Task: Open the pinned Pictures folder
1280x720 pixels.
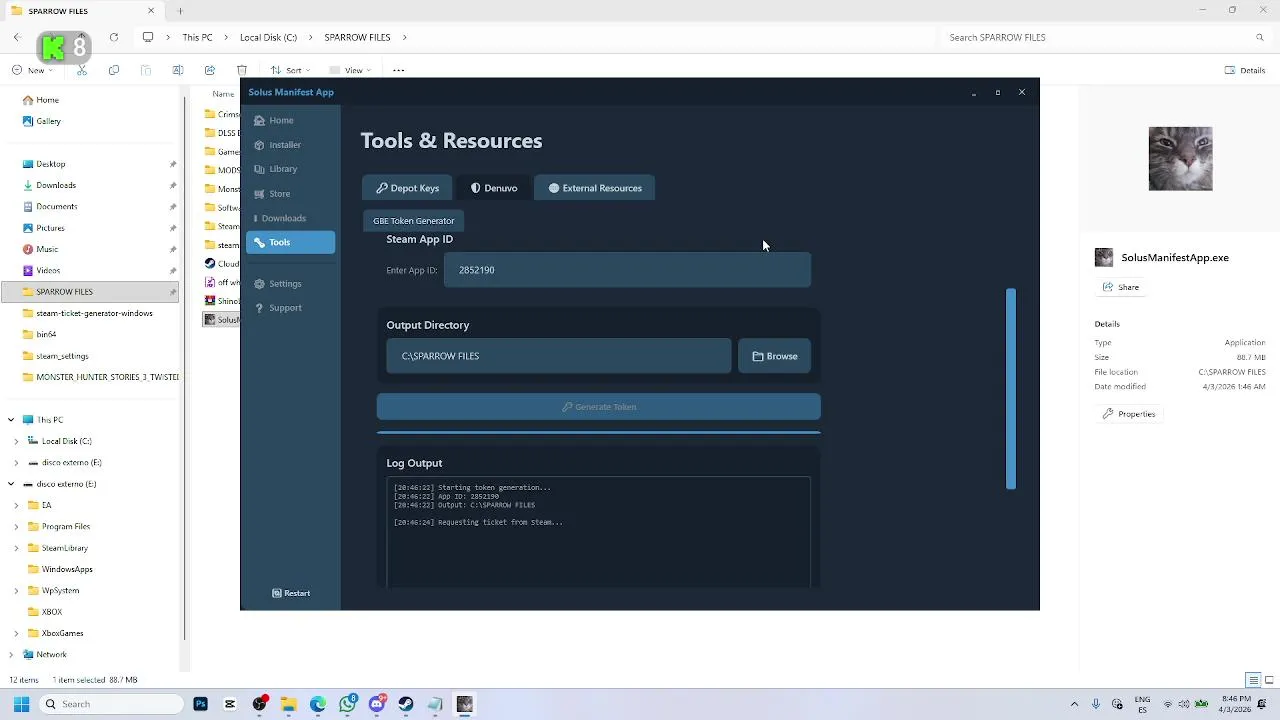Action: [x=50, y=228]
